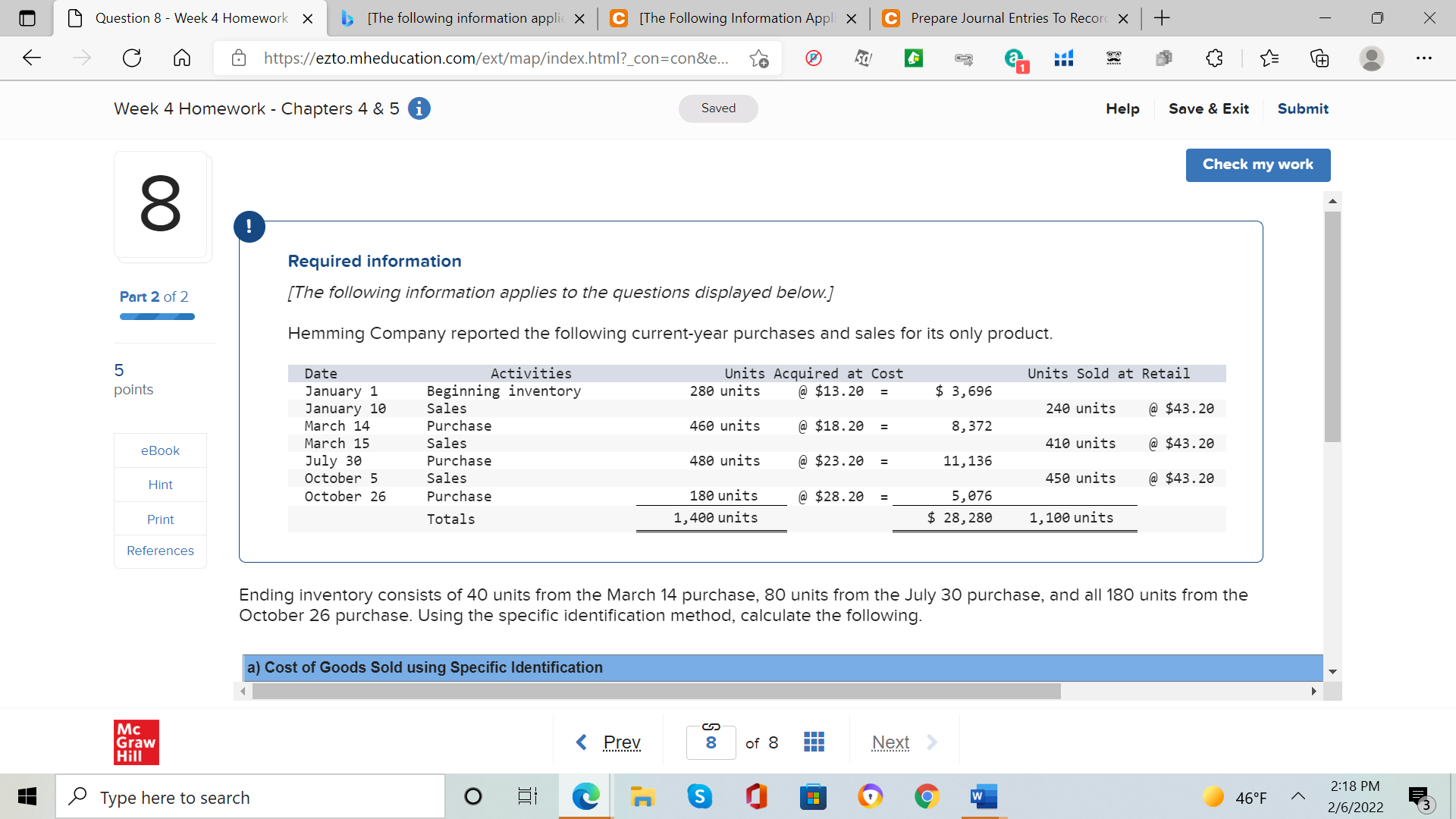Image resolution: width=1456 pixels, height=819 pixels.
Task: Open browser profile avatar icon
Action: [x=1371, y=58]
